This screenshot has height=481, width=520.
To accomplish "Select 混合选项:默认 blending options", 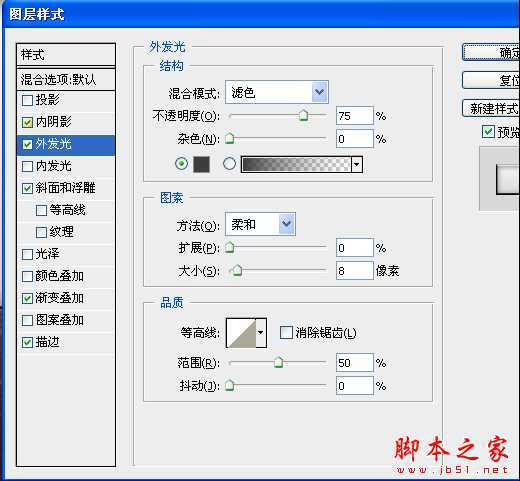I will [66, 80].
